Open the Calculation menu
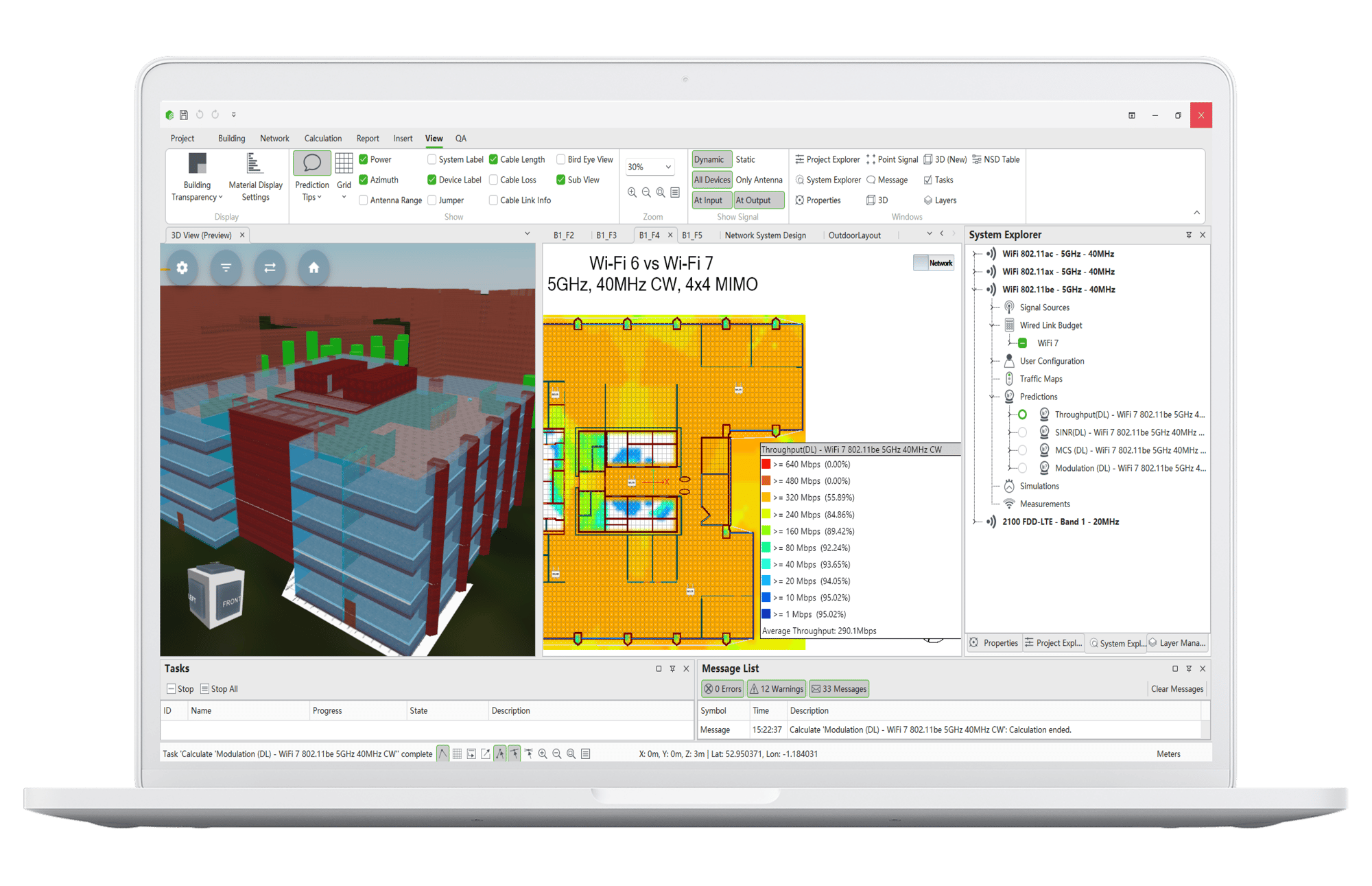 pos(322,139)
